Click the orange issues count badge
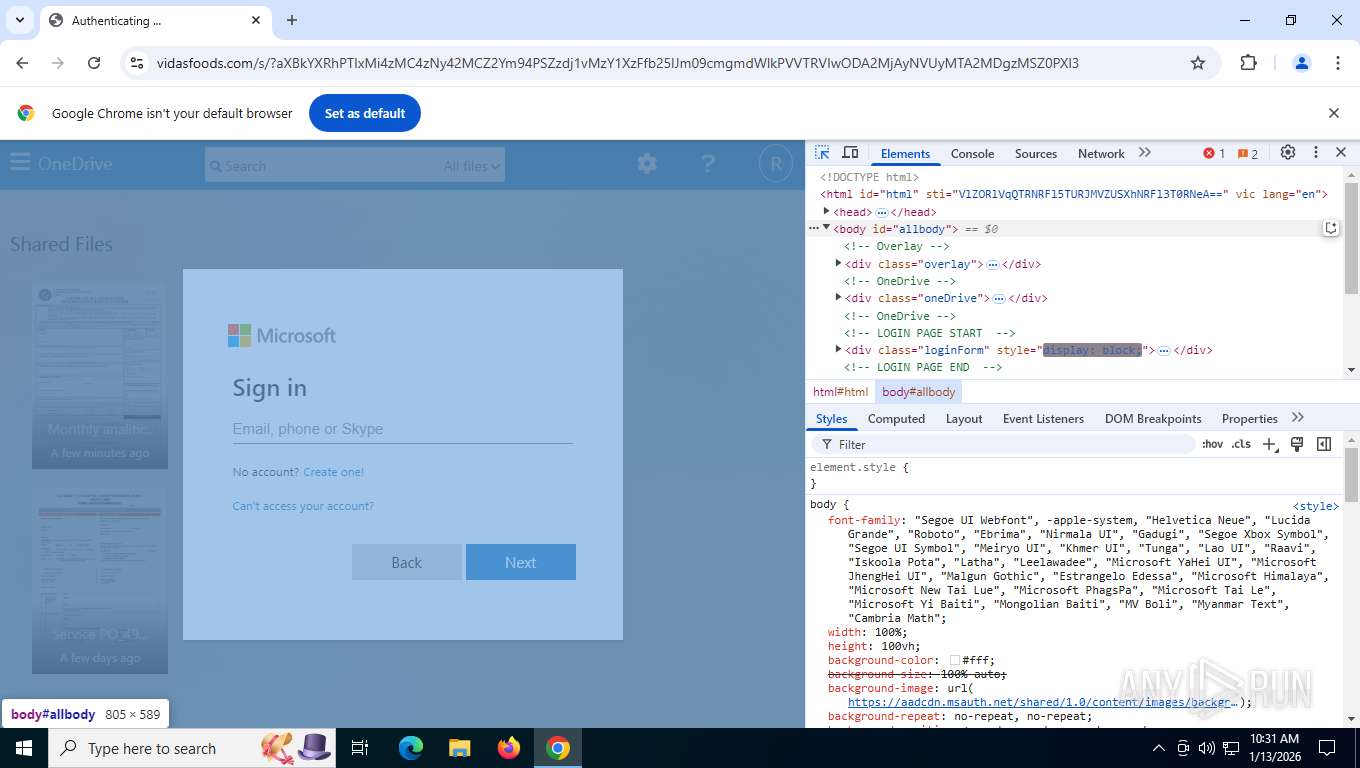This screenshot has width=1360, height=768. [1248, 154]
